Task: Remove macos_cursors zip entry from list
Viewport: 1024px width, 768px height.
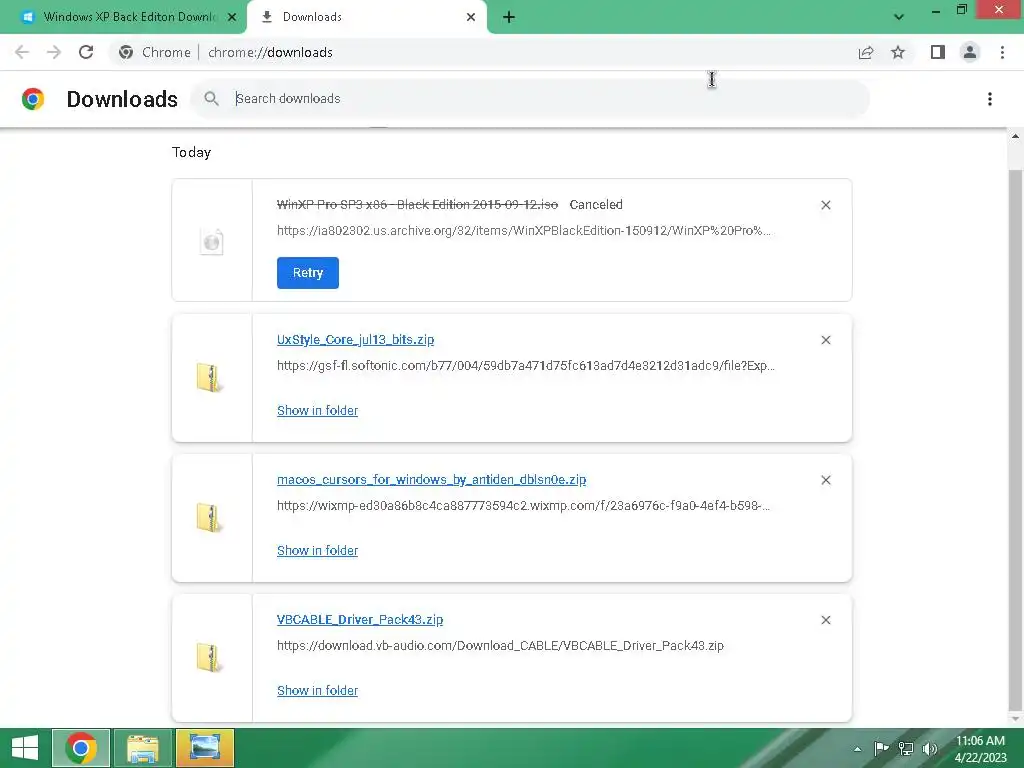Action: pyautogui.click(x=825, y=480)
